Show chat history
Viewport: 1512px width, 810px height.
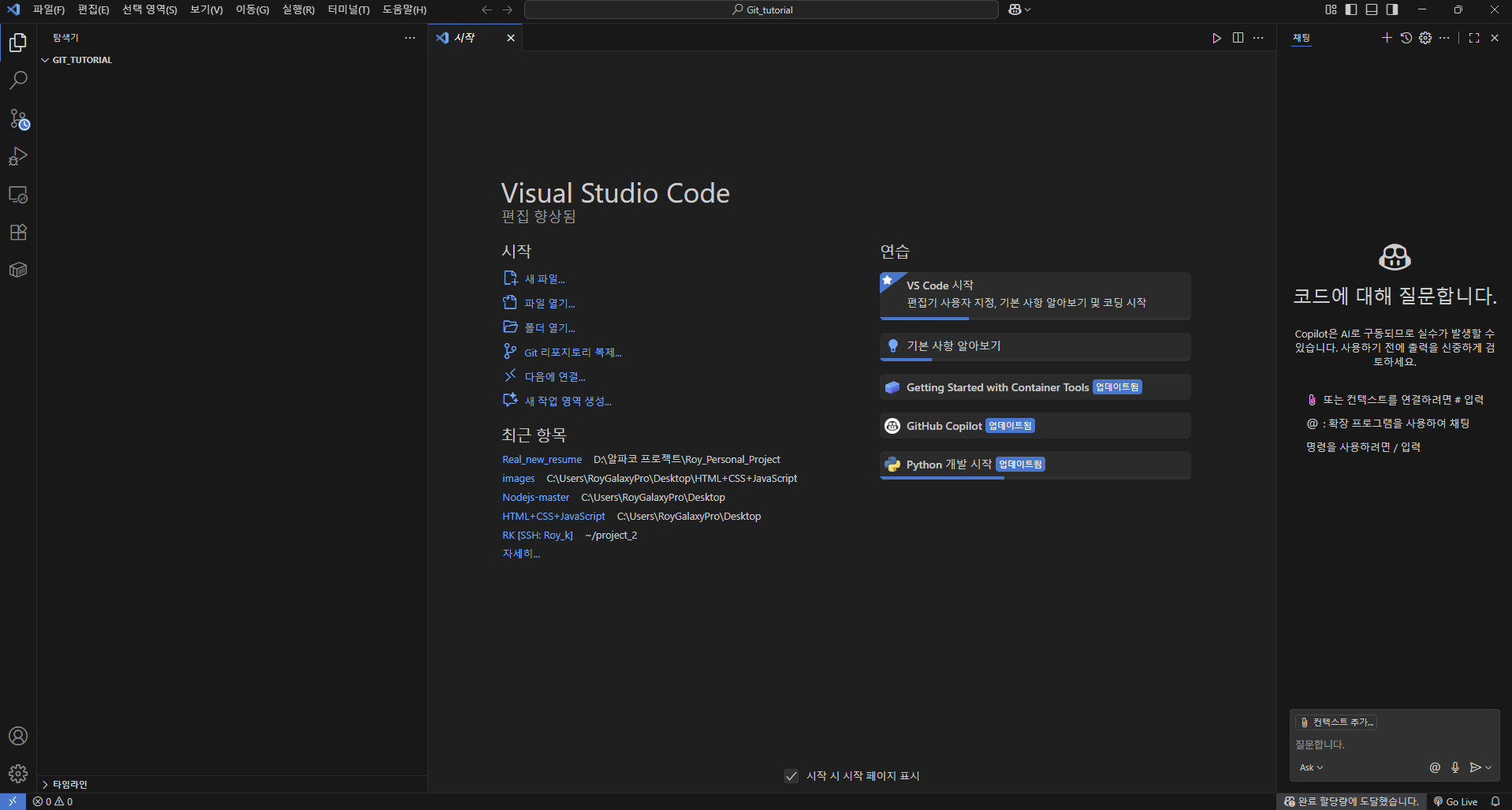point(1406,38)
